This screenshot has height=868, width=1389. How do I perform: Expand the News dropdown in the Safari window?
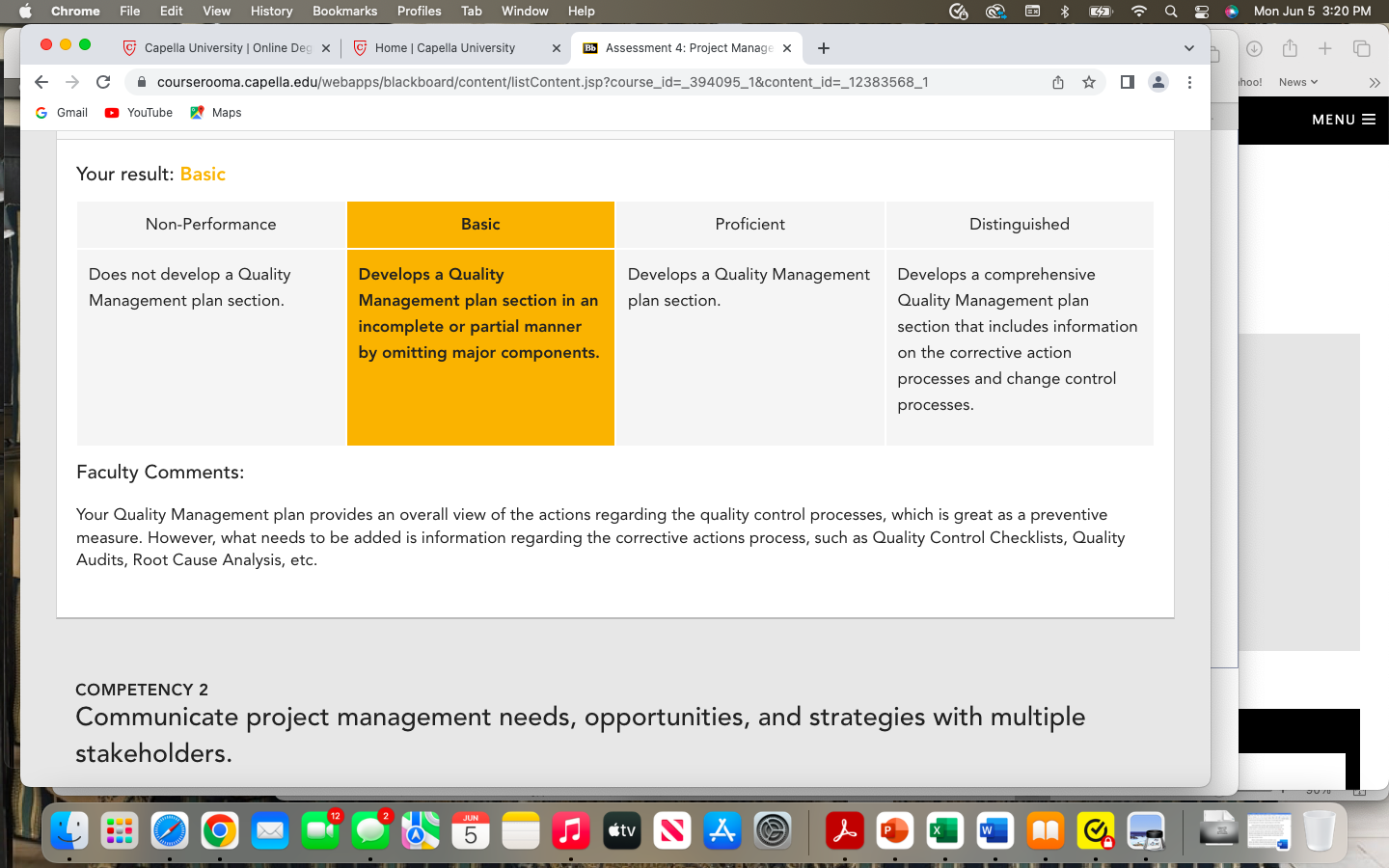click(x=1298, y=82)
